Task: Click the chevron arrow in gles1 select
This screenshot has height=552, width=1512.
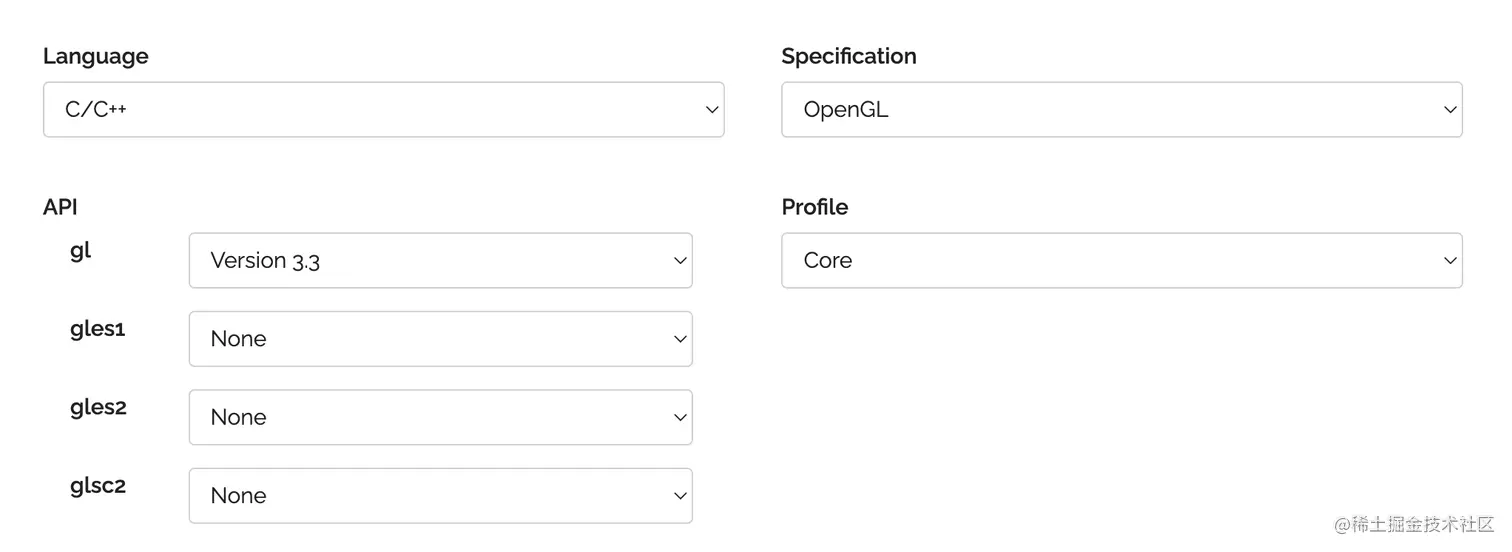Action: 680,339
